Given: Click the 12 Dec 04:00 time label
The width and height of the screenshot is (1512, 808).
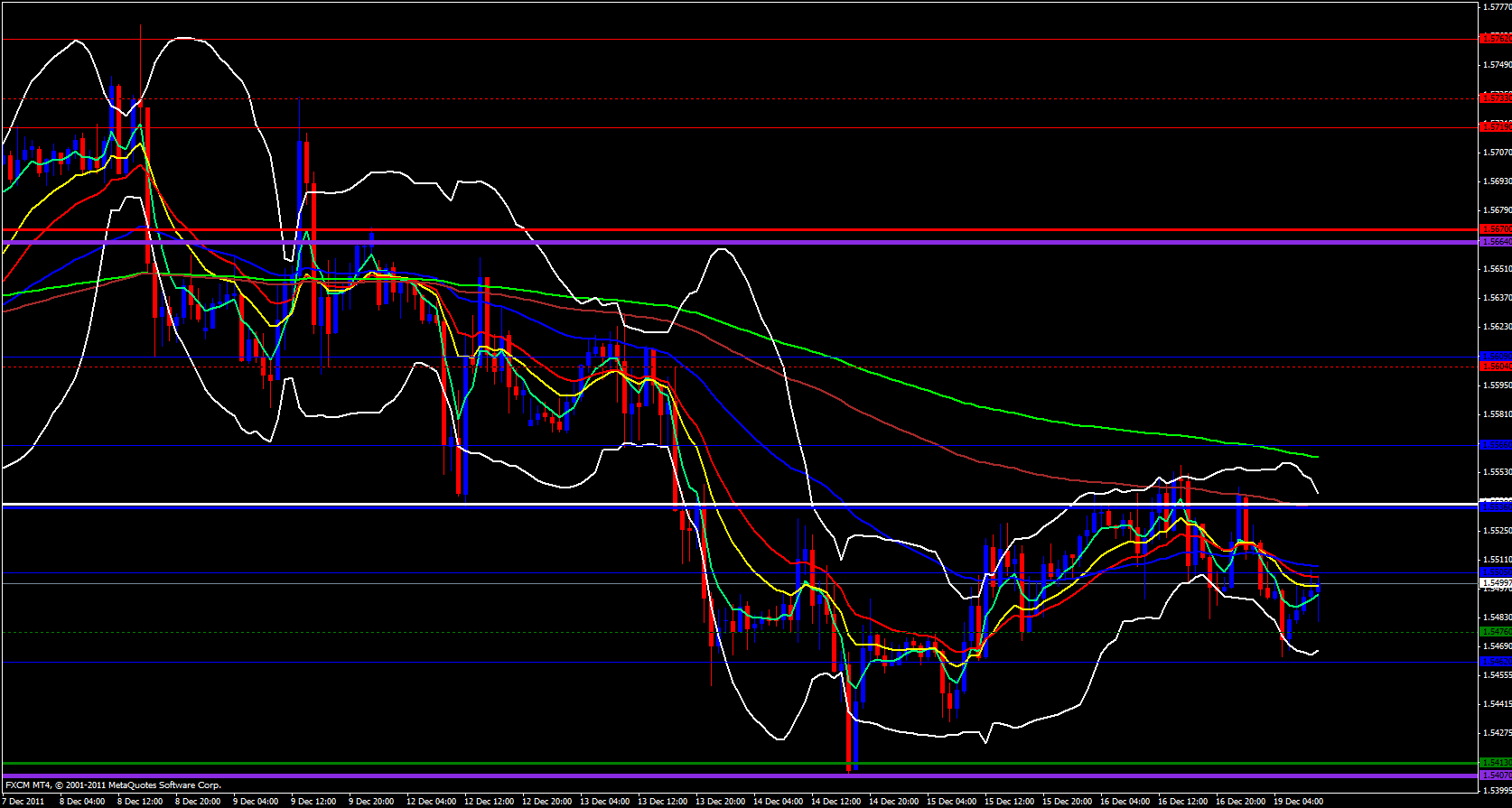Looking at the screenshot, I should pyautogui.click(x=431, y=801).
